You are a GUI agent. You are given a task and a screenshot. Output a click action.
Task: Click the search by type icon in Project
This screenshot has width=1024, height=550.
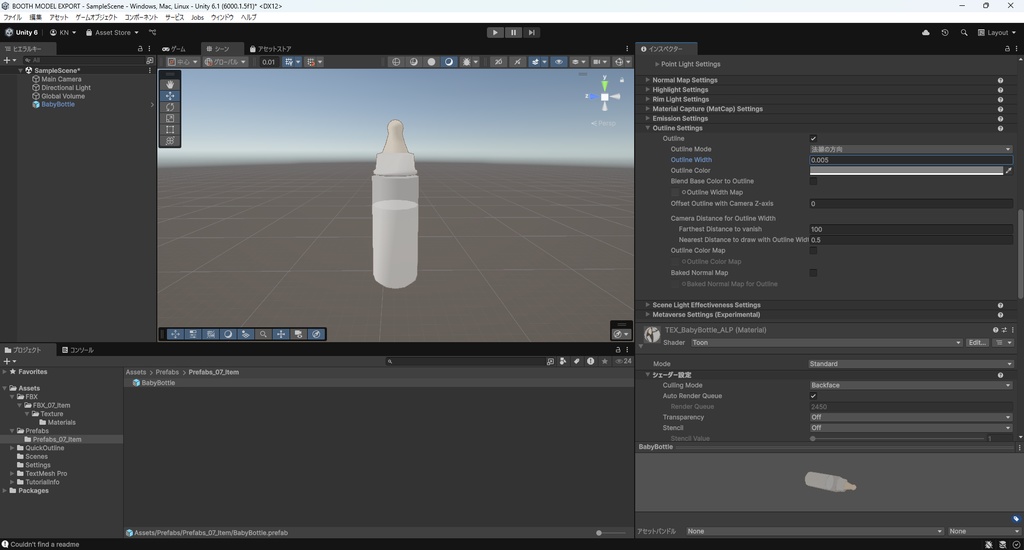pyautogui.click(x=563, y=361)
